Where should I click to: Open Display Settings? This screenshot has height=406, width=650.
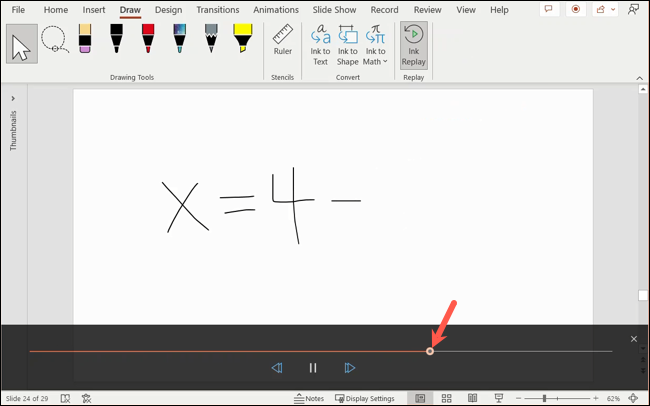point(365,399)
